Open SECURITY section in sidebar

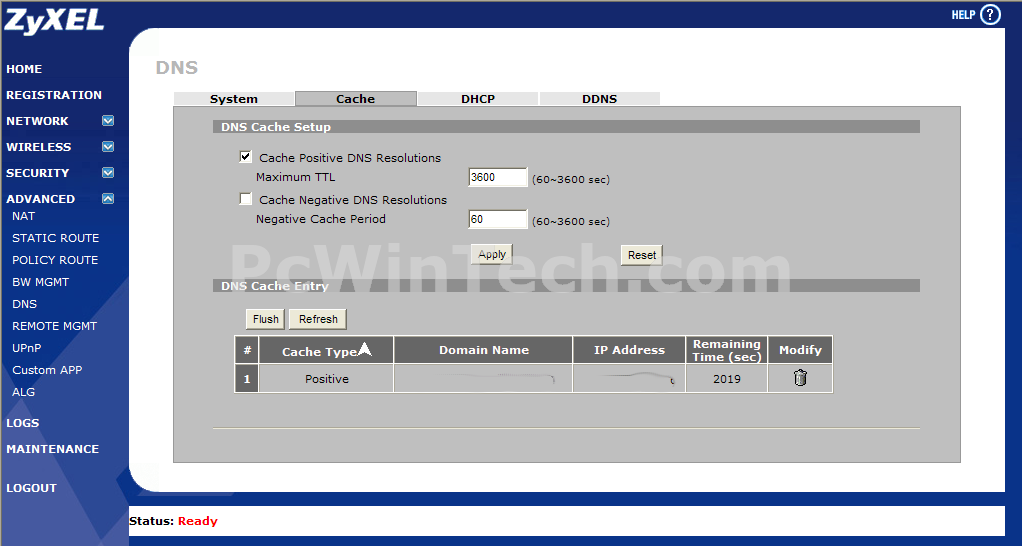click(37, 173)
